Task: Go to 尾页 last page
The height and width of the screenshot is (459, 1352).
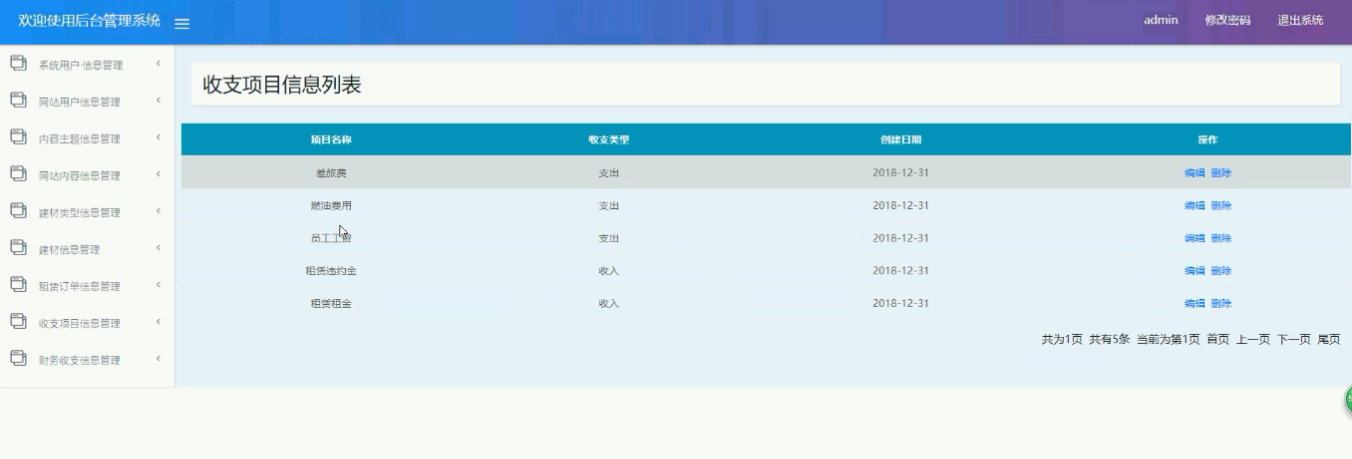Action: 1328,339
